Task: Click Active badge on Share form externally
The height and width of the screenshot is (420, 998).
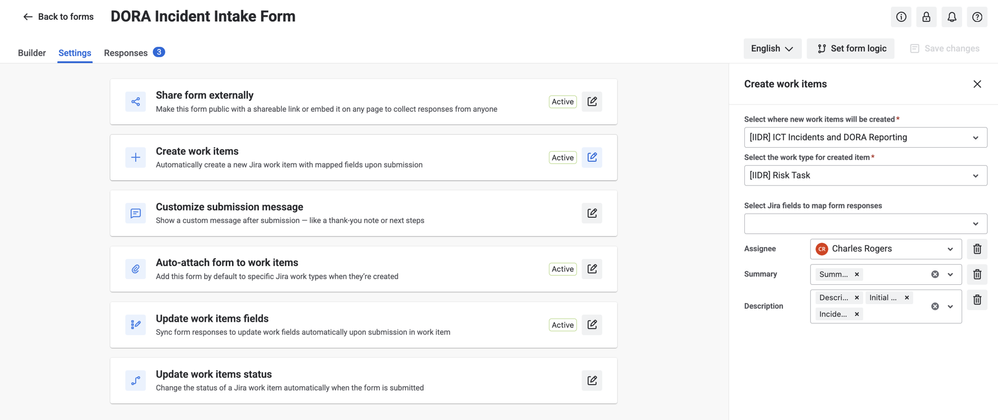Action: [x=563, y=102]
